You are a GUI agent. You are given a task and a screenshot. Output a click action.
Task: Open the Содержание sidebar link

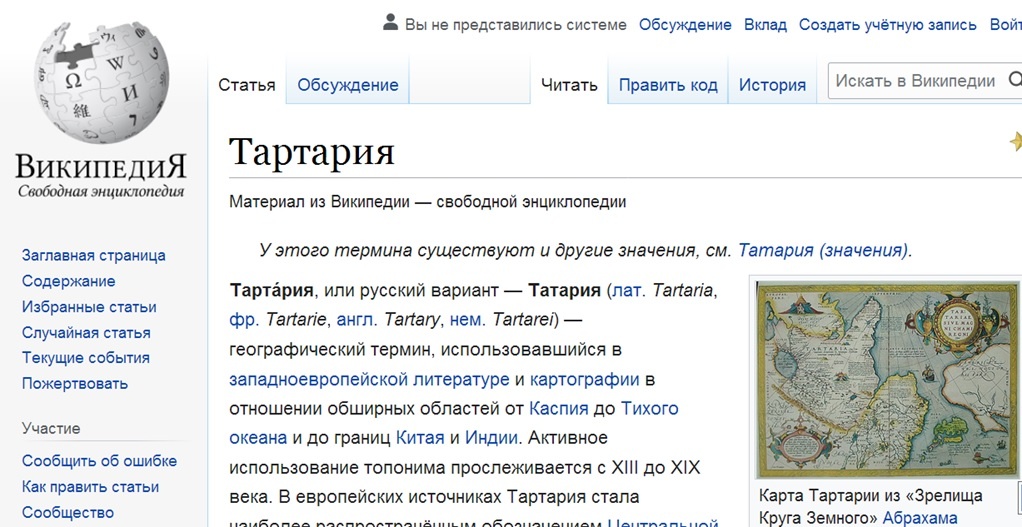(x=68, y=281)
